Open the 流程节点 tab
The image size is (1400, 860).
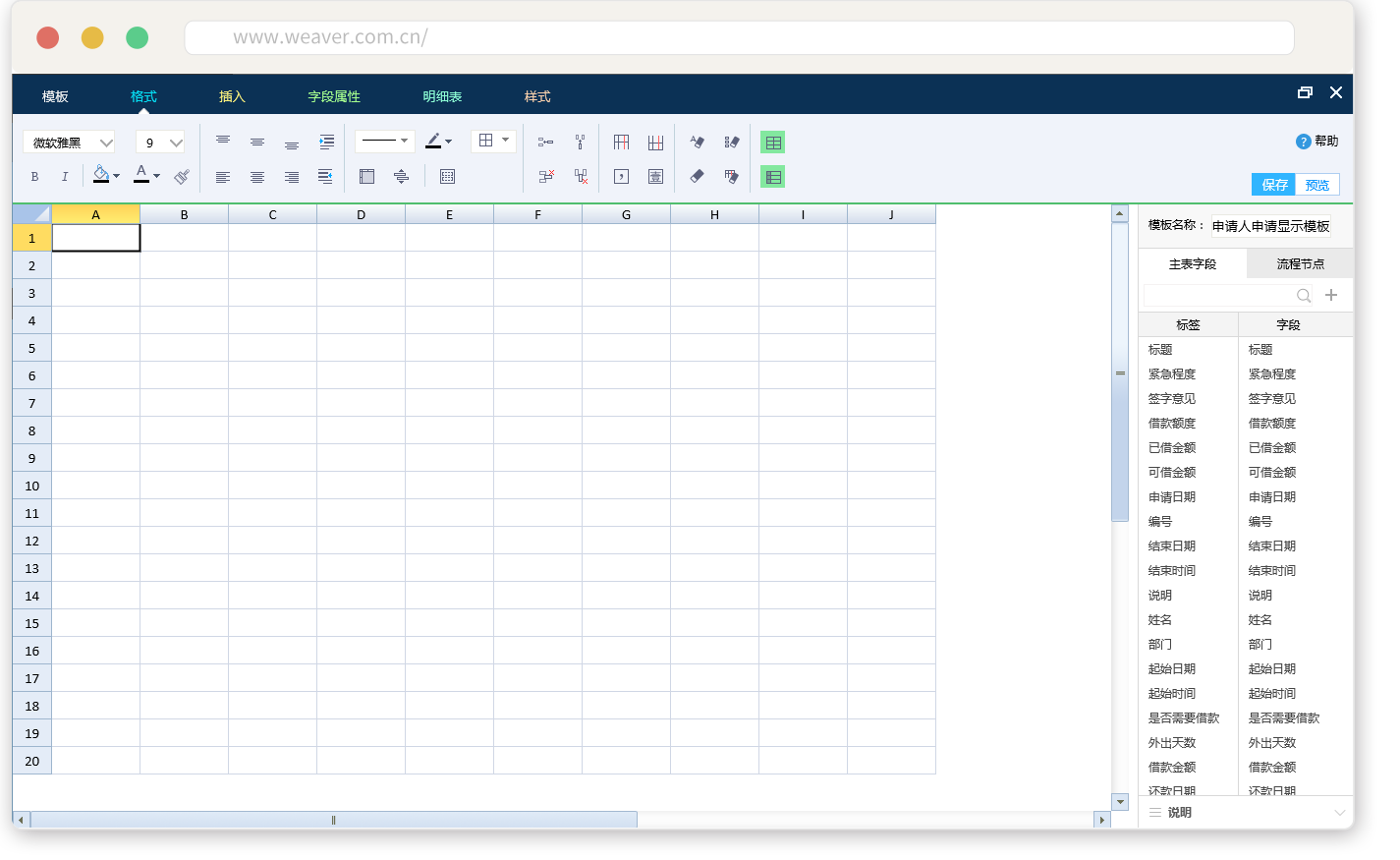(x=1300, y=263)
